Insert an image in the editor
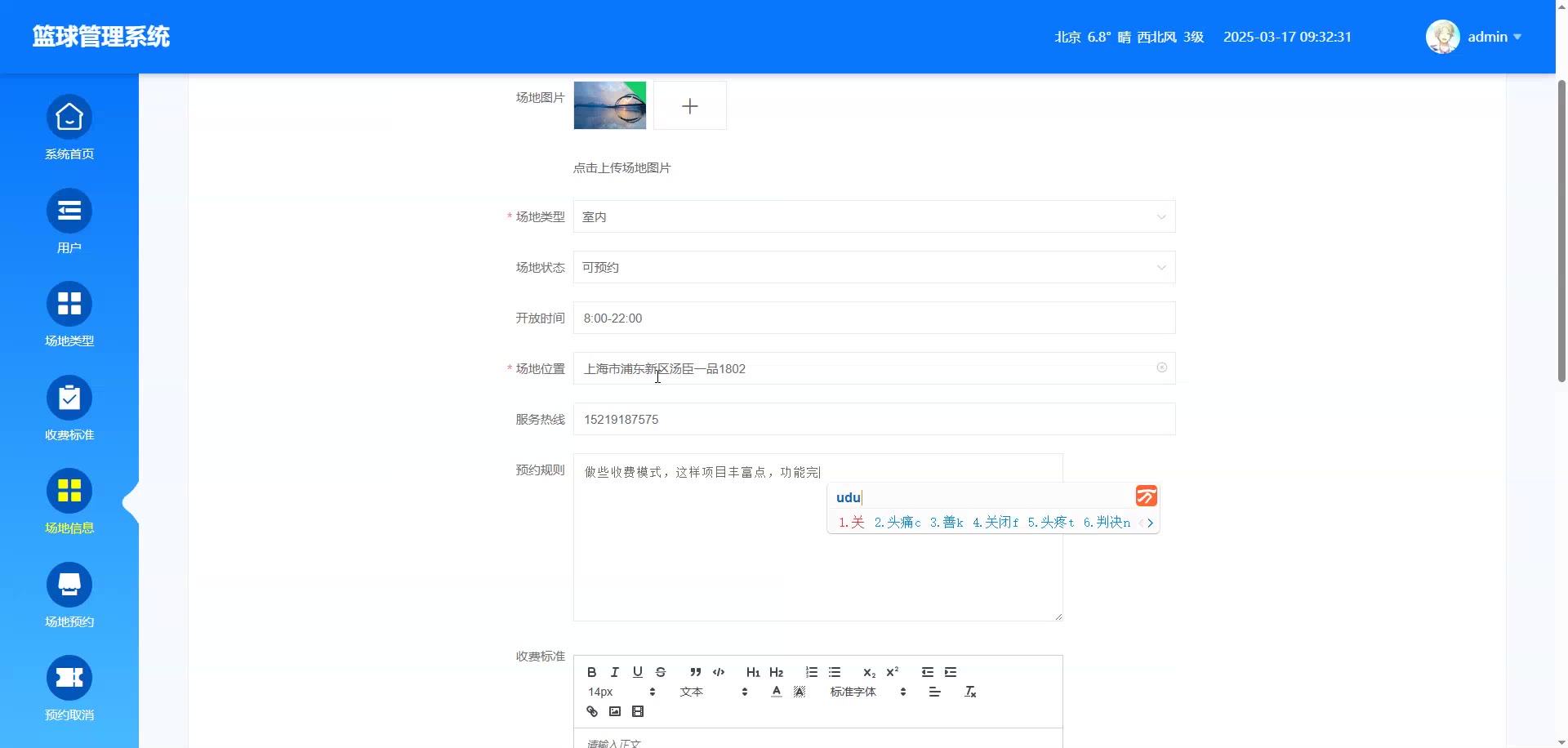The image size is (1568, 748). (615, 711)
